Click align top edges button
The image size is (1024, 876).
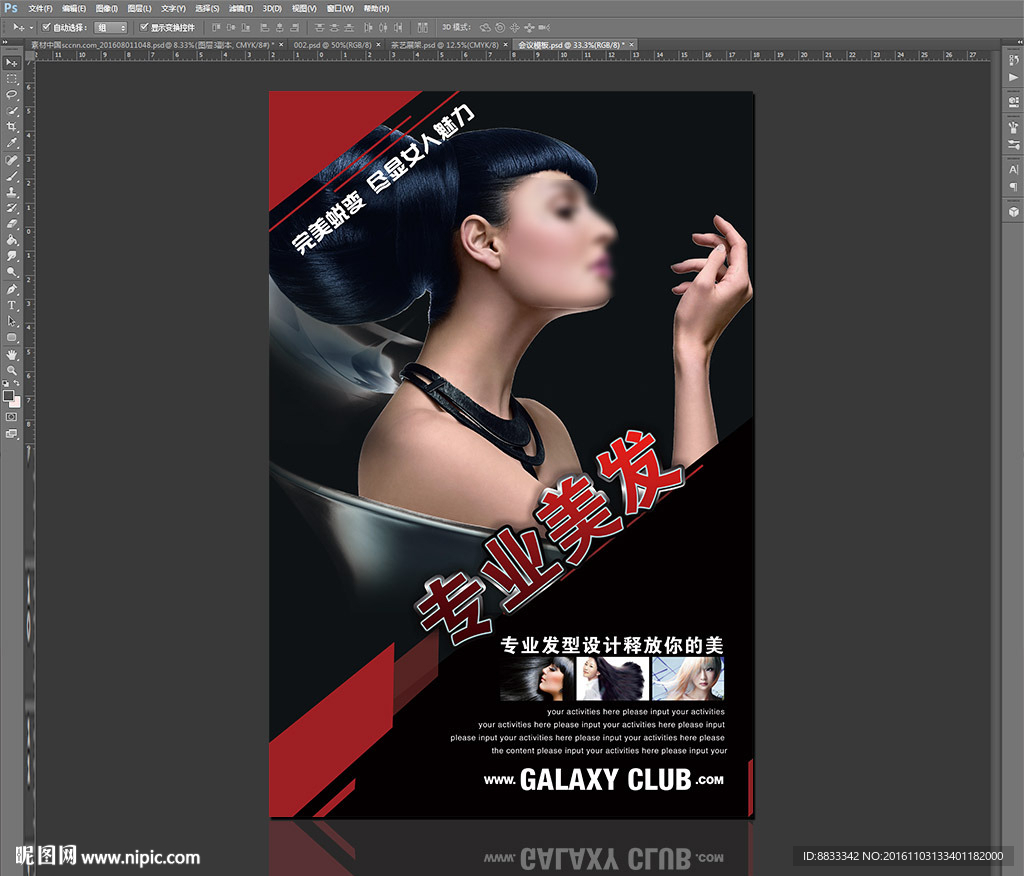(216, 27)
